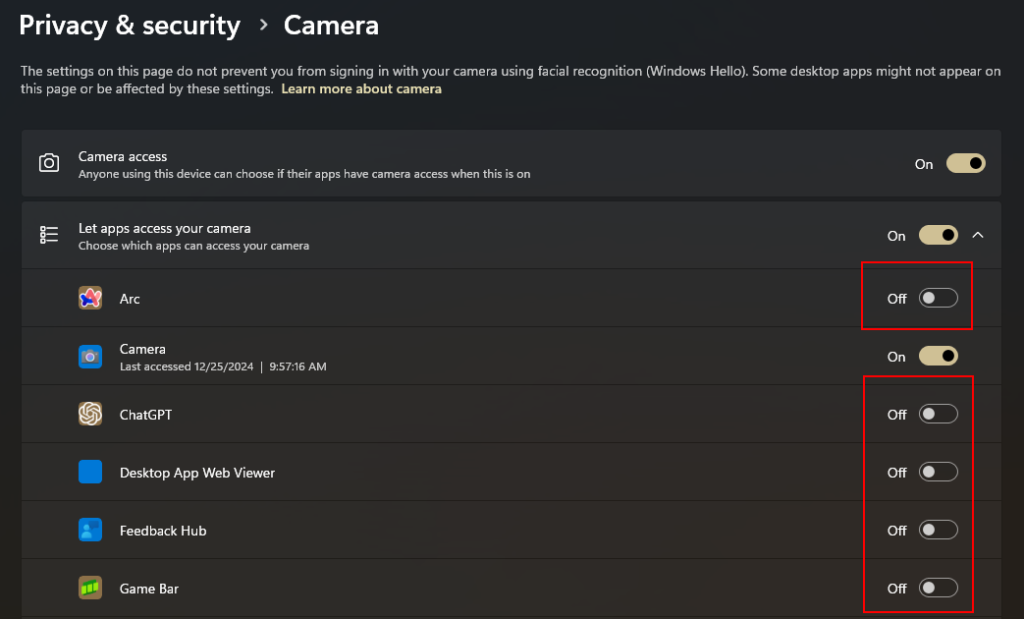This screenshot has width=1024, height=619.
Task: Toggle camera access for Desktop App Web Viewer
Action: pos(938,472)
